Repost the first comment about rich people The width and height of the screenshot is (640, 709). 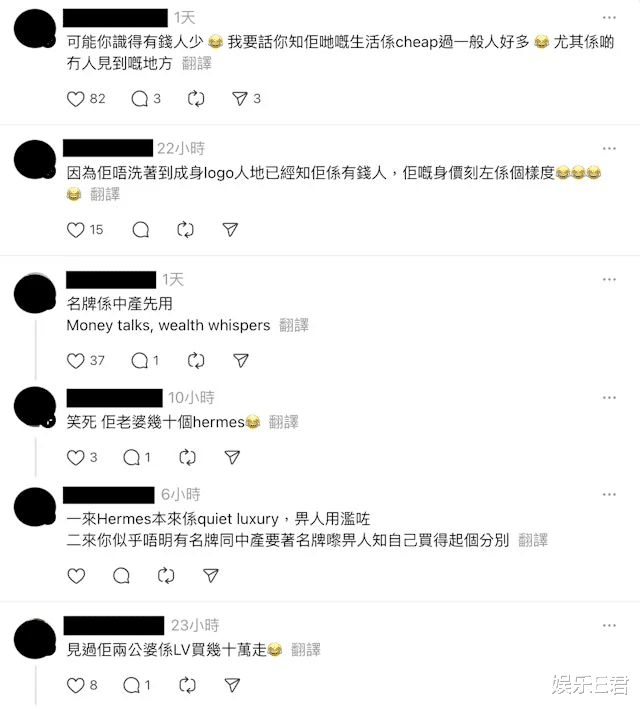click(x=196, y=99)
